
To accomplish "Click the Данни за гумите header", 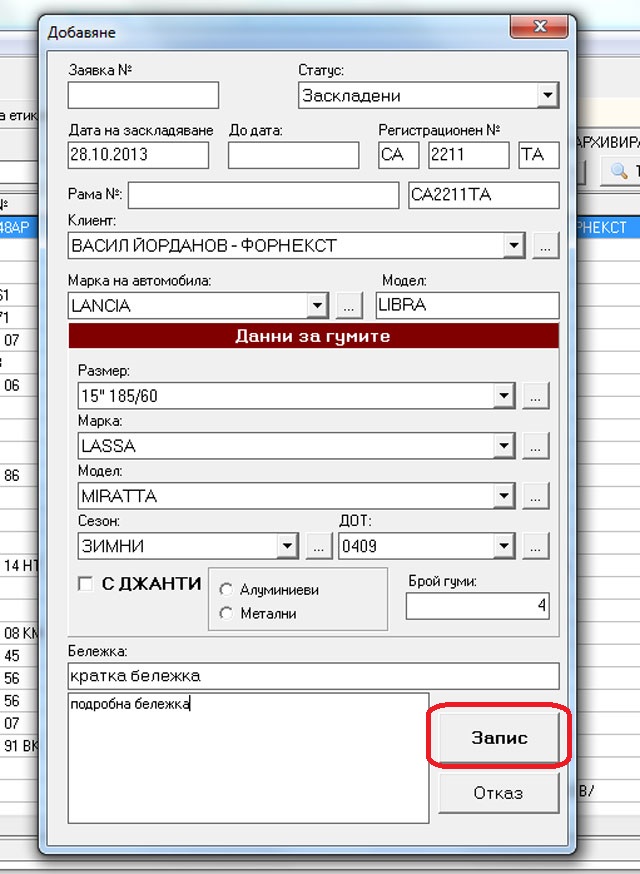I will pos(313,336).
